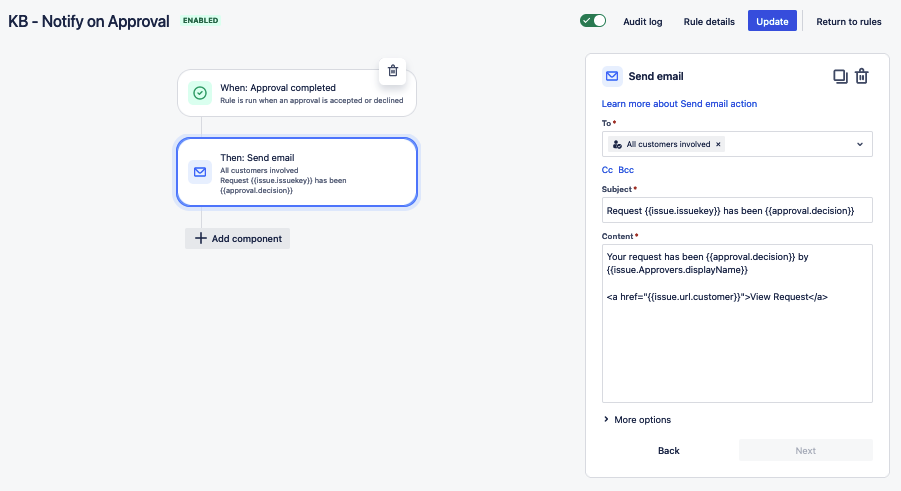Open Rule details
Image resolution: width=901 pixels, height=491 pixels.
pos(709,21)
